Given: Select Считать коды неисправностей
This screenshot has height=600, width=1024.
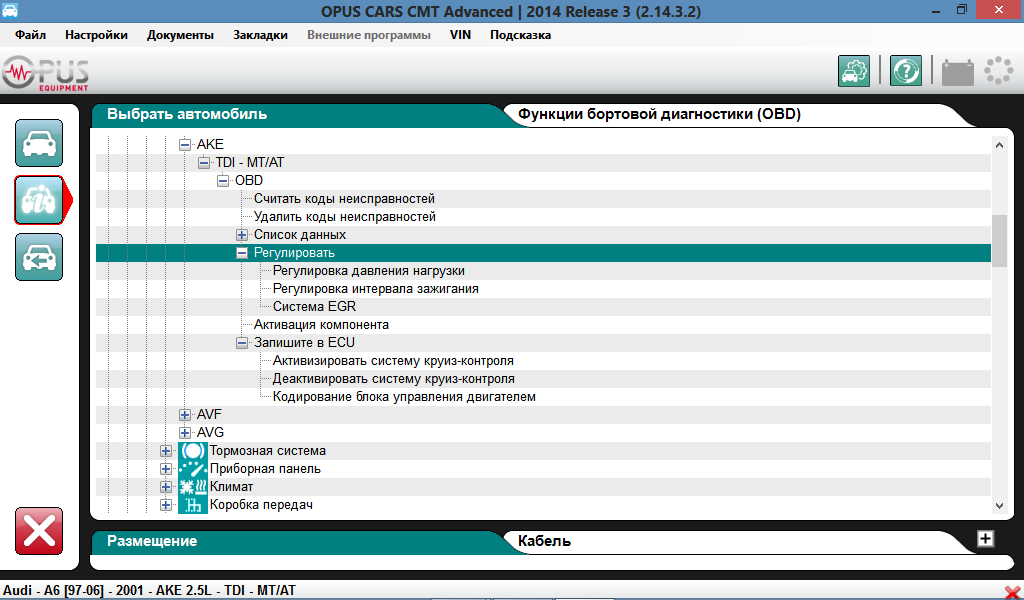Looking at the screenshot, I should pos(344,198).
